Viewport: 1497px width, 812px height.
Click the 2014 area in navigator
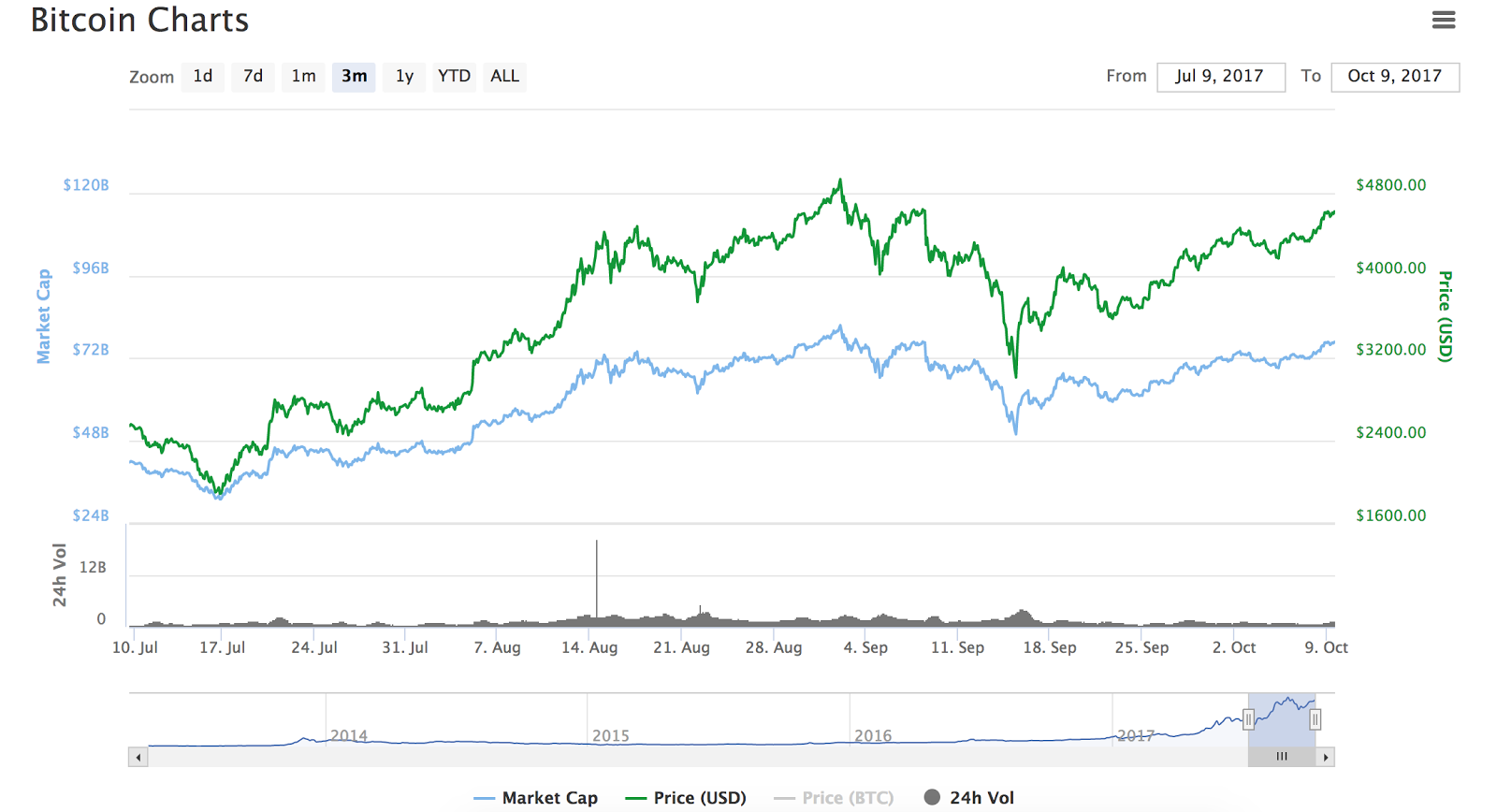[349, 735]
